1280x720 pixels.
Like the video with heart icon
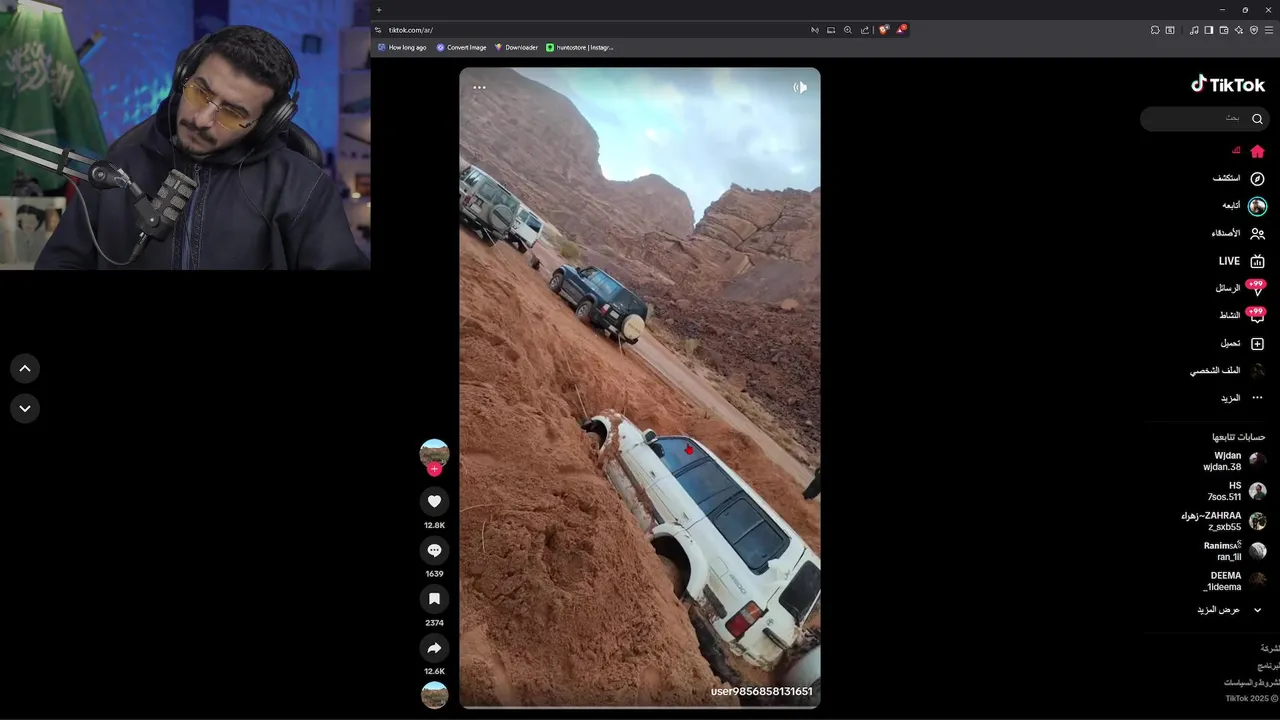[434, 501]
